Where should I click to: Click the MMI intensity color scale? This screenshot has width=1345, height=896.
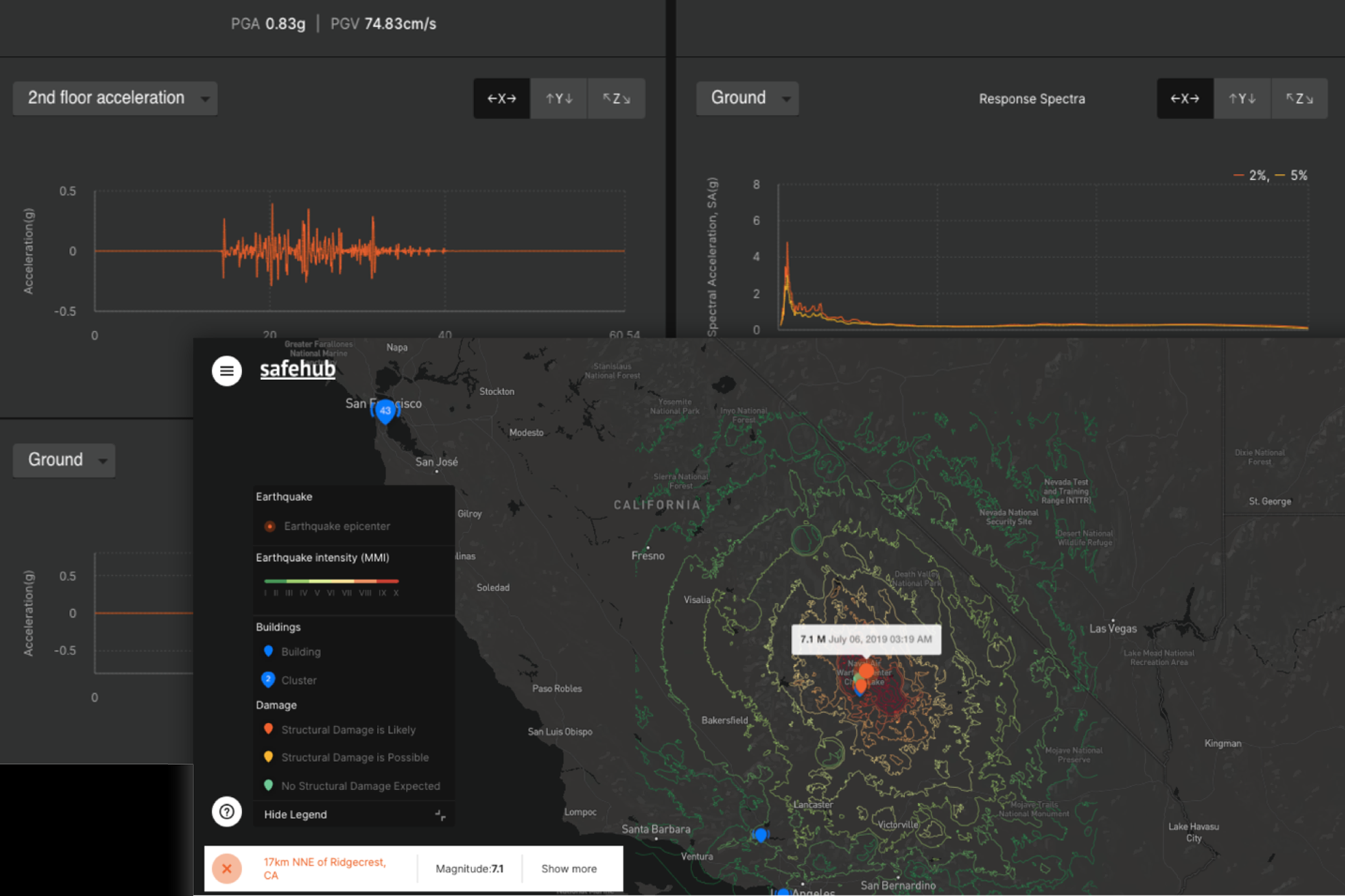click(x=331, y=582)
